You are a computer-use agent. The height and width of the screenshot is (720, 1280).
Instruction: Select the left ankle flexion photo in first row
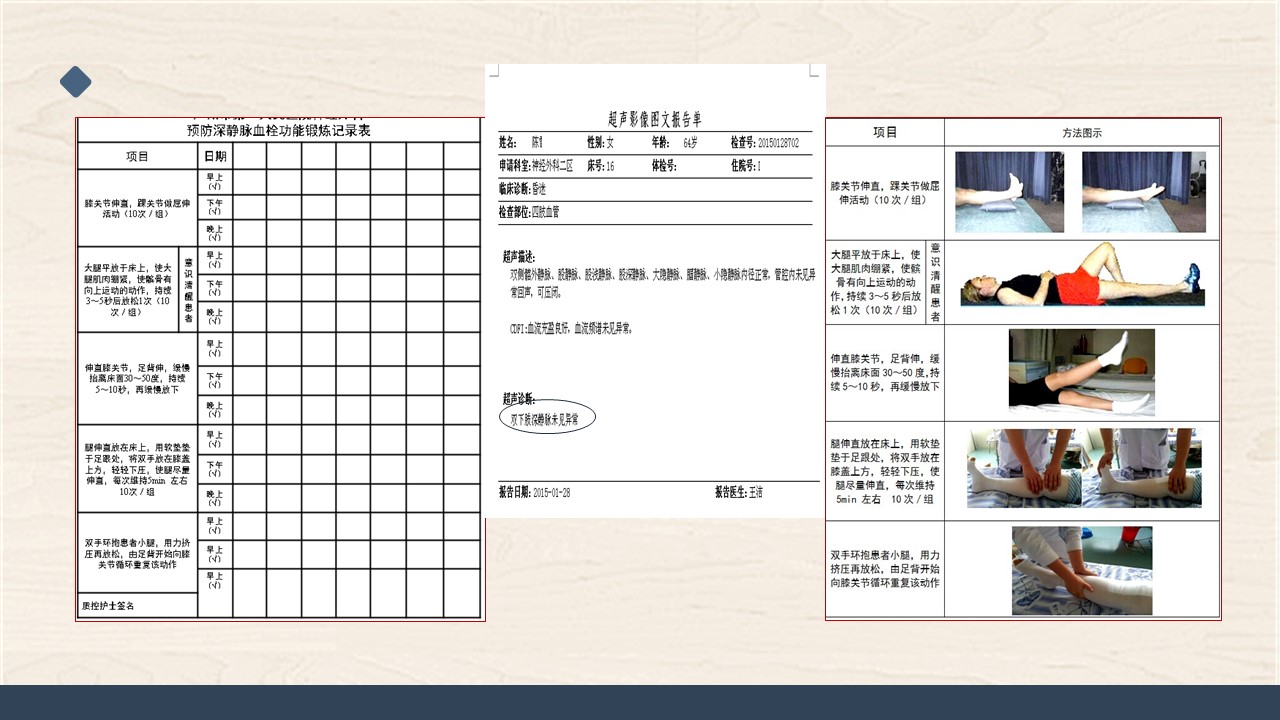(x=1009, y=192)
